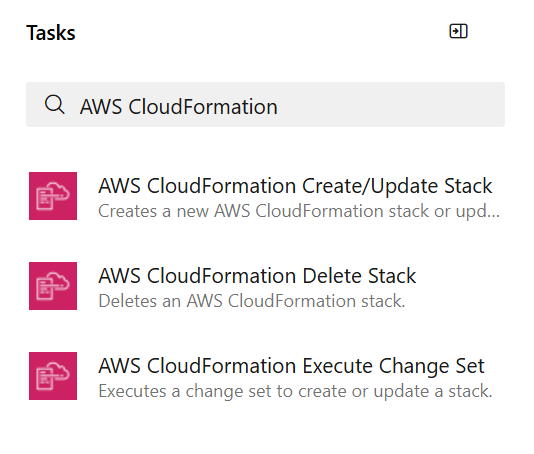Select AWS CloudFormation Create/Update Stack title
Image resolution: width=534 pixels, height=454 pixels.
tap(295, 186)
